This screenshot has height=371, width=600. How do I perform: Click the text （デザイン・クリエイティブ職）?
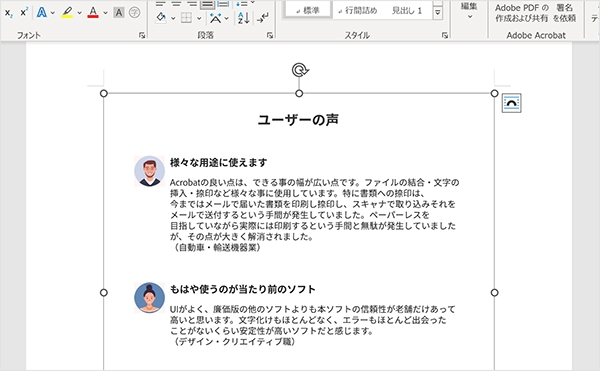click(235, 342)
